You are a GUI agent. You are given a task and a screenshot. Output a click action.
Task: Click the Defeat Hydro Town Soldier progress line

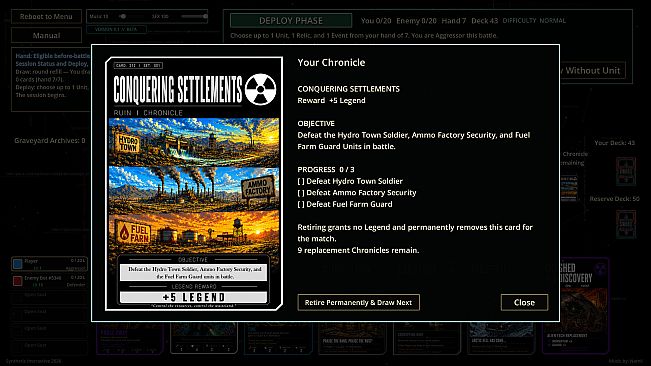click(x=350, y=181)
